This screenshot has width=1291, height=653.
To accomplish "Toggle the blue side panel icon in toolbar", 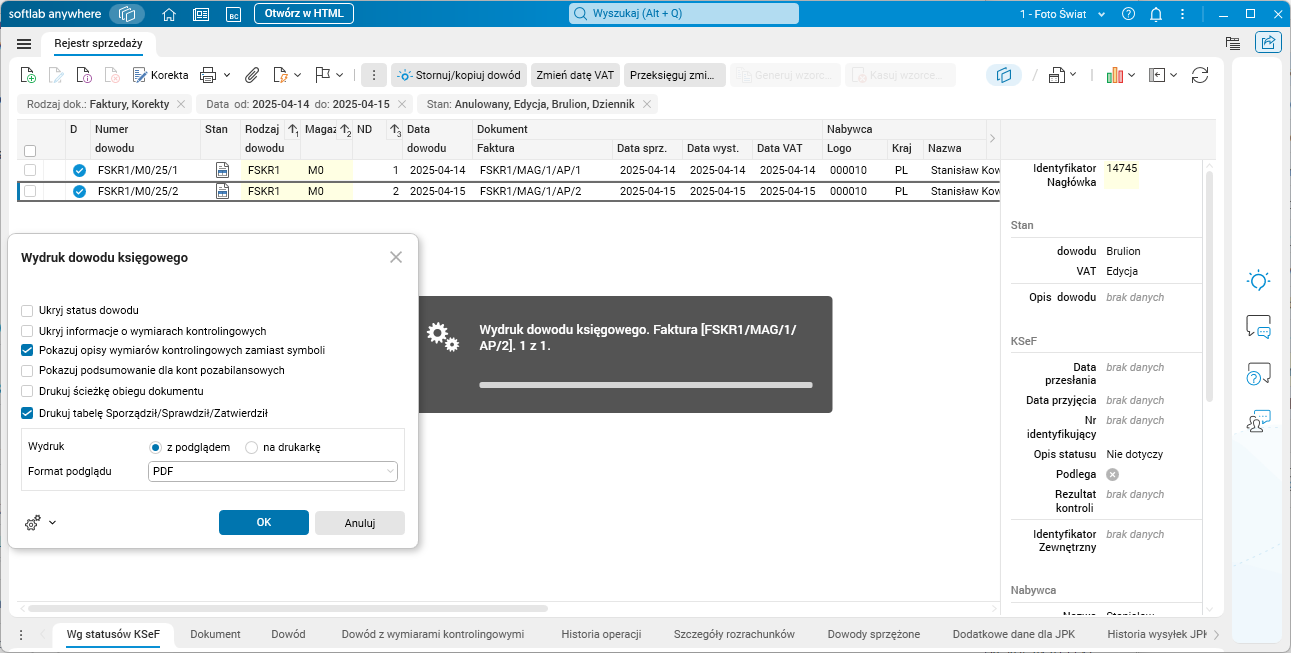I will [x=1005, y=75].
